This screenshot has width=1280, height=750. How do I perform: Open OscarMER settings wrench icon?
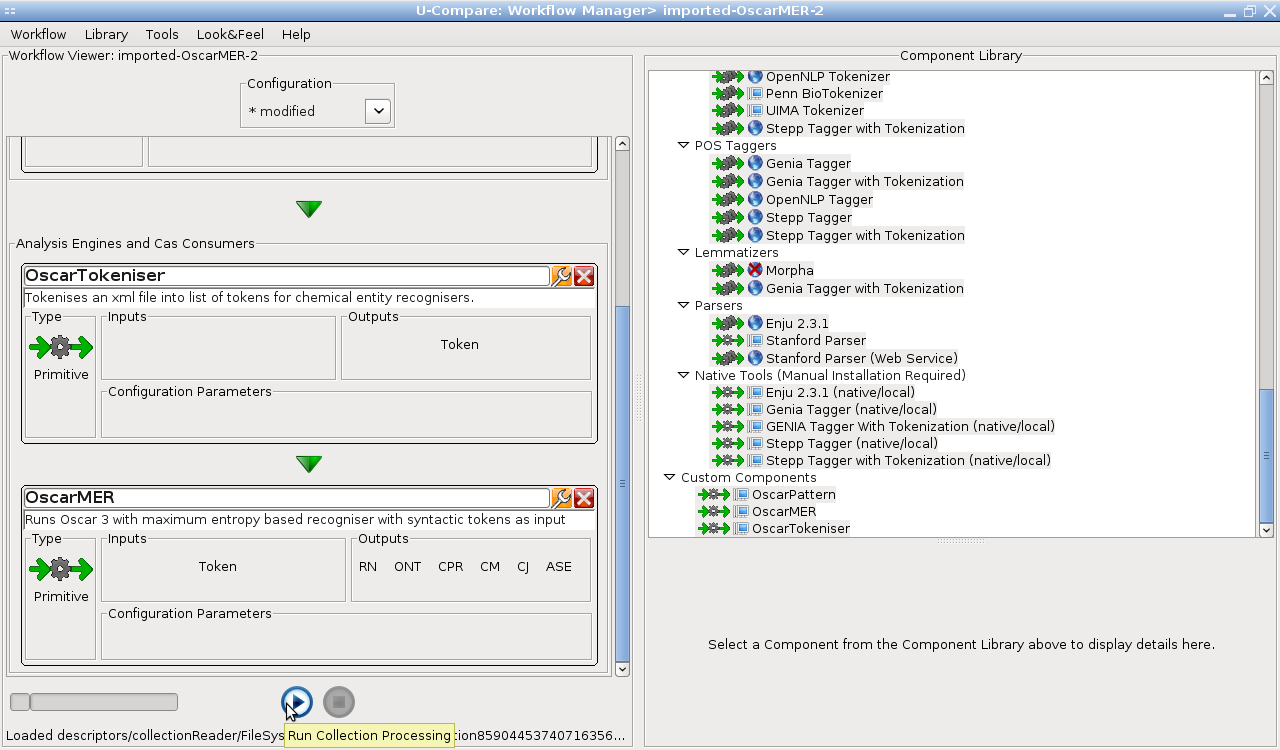562,498
